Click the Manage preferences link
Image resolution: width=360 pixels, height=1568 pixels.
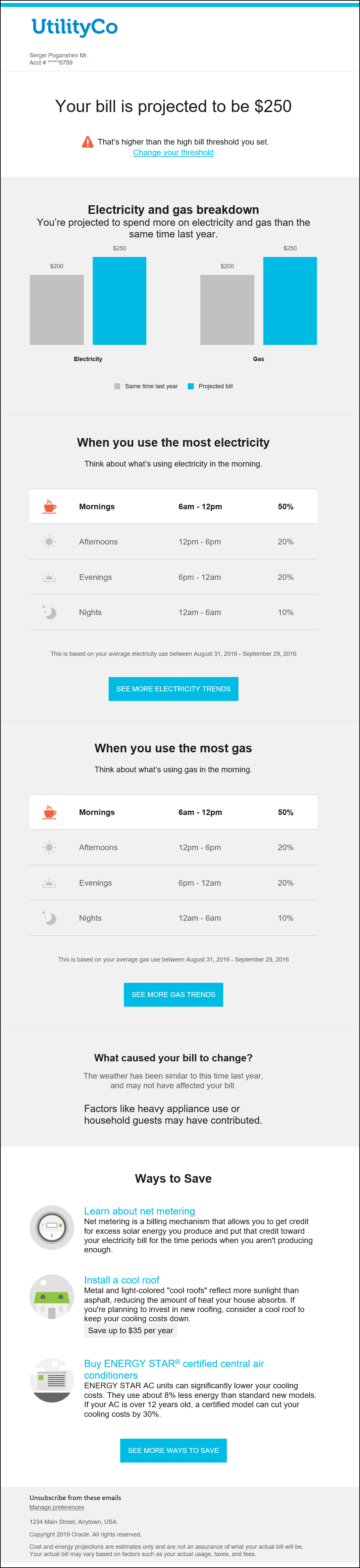[57, 1507]
